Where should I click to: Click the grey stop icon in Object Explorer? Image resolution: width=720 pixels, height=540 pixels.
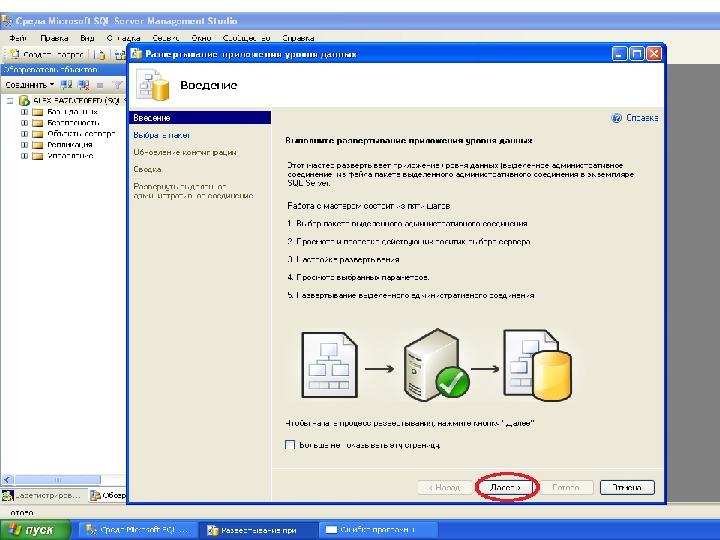click(x=100, y=85)
